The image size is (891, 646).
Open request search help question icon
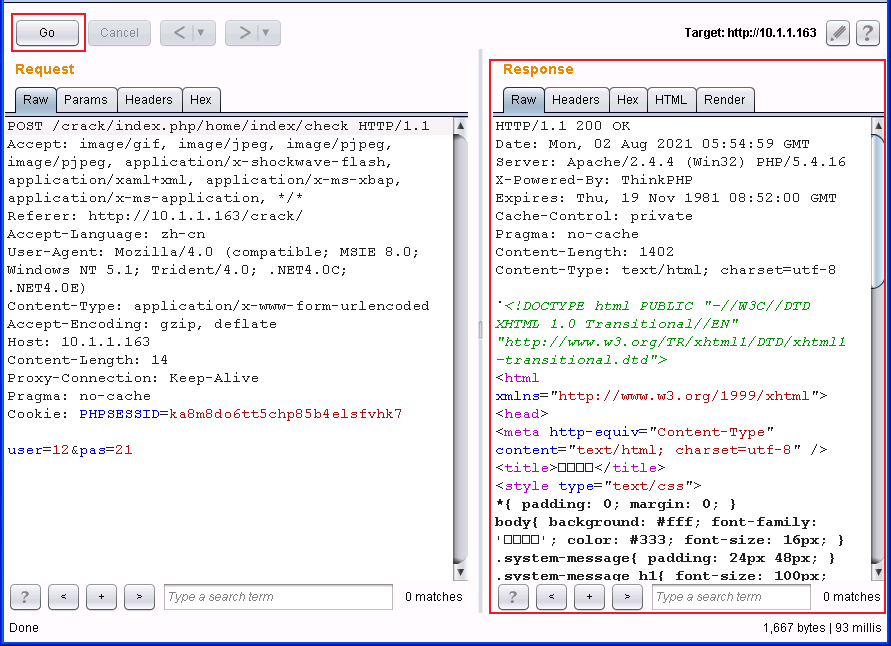[x=25, y=597]
